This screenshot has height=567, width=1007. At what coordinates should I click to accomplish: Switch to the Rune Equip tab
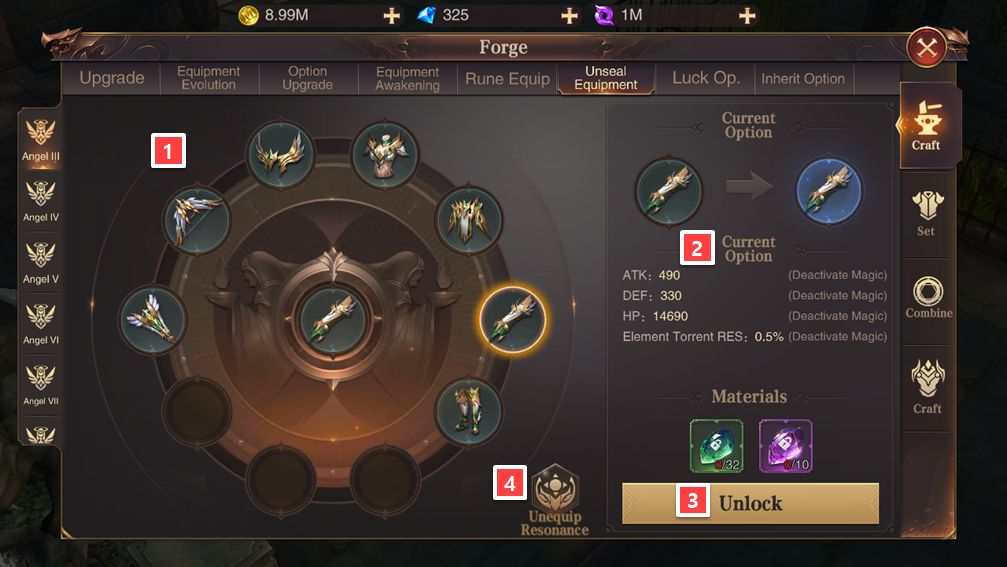tap(507, 78)
